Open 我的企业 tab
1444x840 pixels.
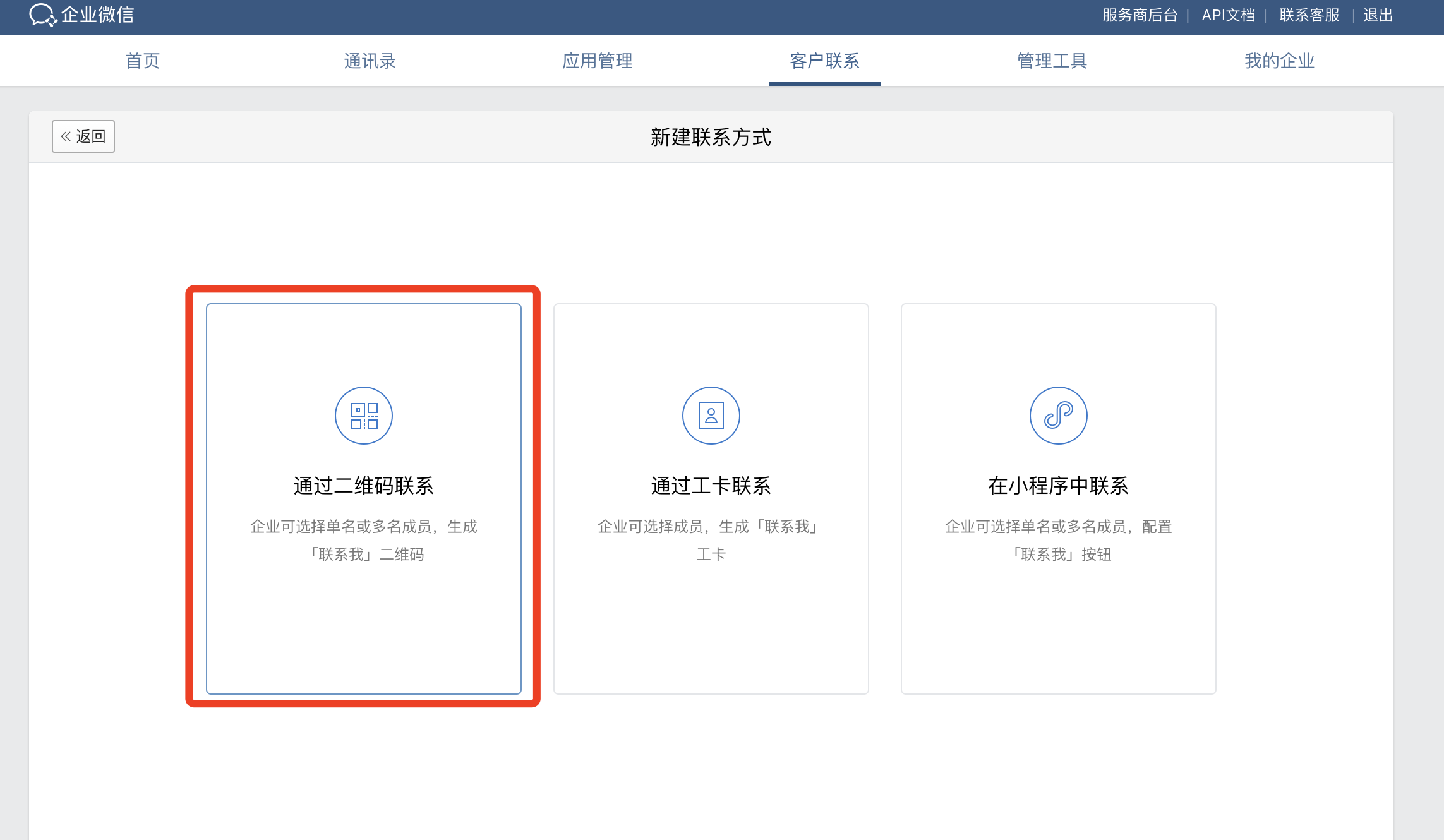(1280, 61)
